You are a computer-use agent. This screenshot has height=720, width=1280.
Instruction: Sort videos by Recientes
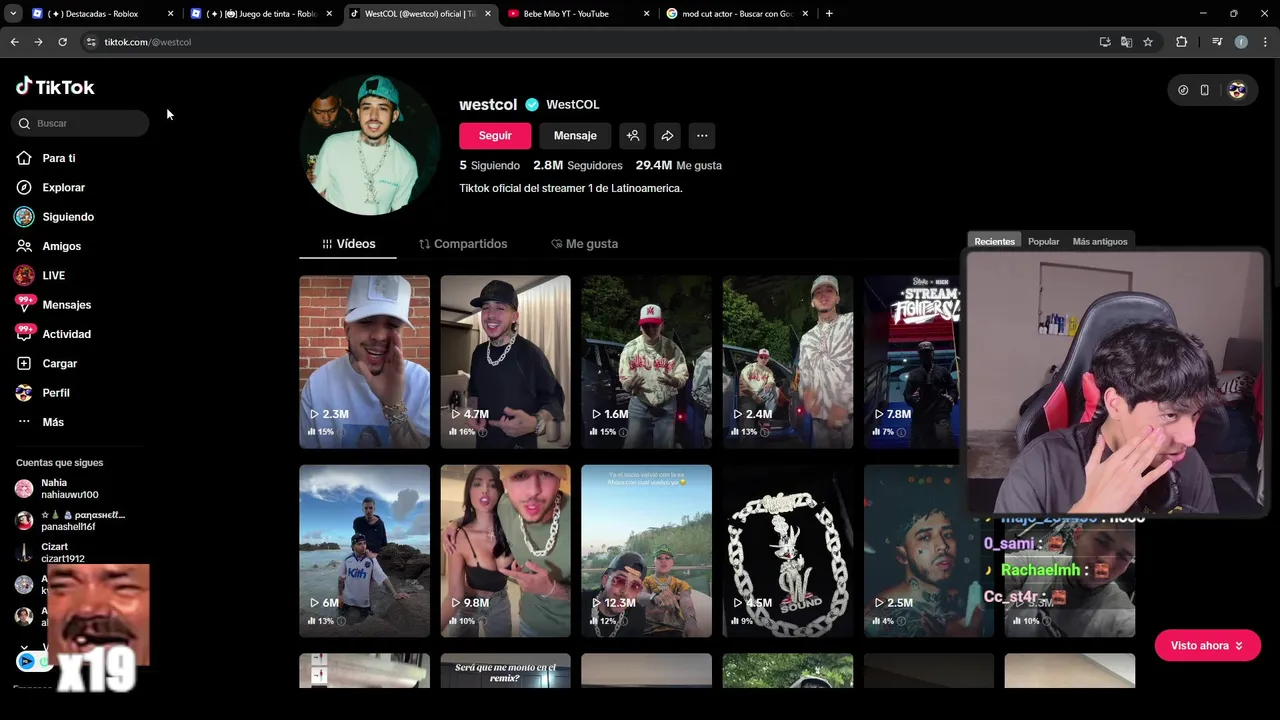point(994,241)
